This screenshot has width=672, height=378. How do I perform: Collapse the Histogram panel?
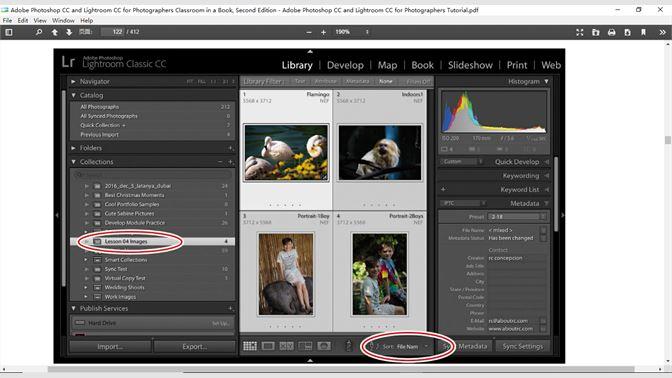tap(546, 81)
